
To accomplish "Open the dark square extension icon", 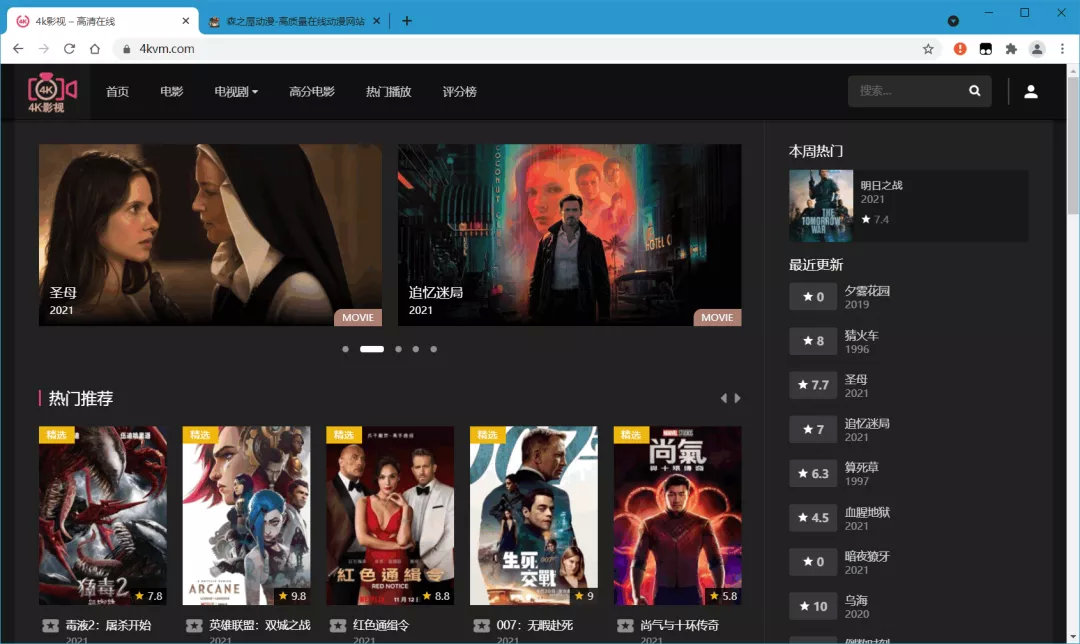I will coord(986,49).
